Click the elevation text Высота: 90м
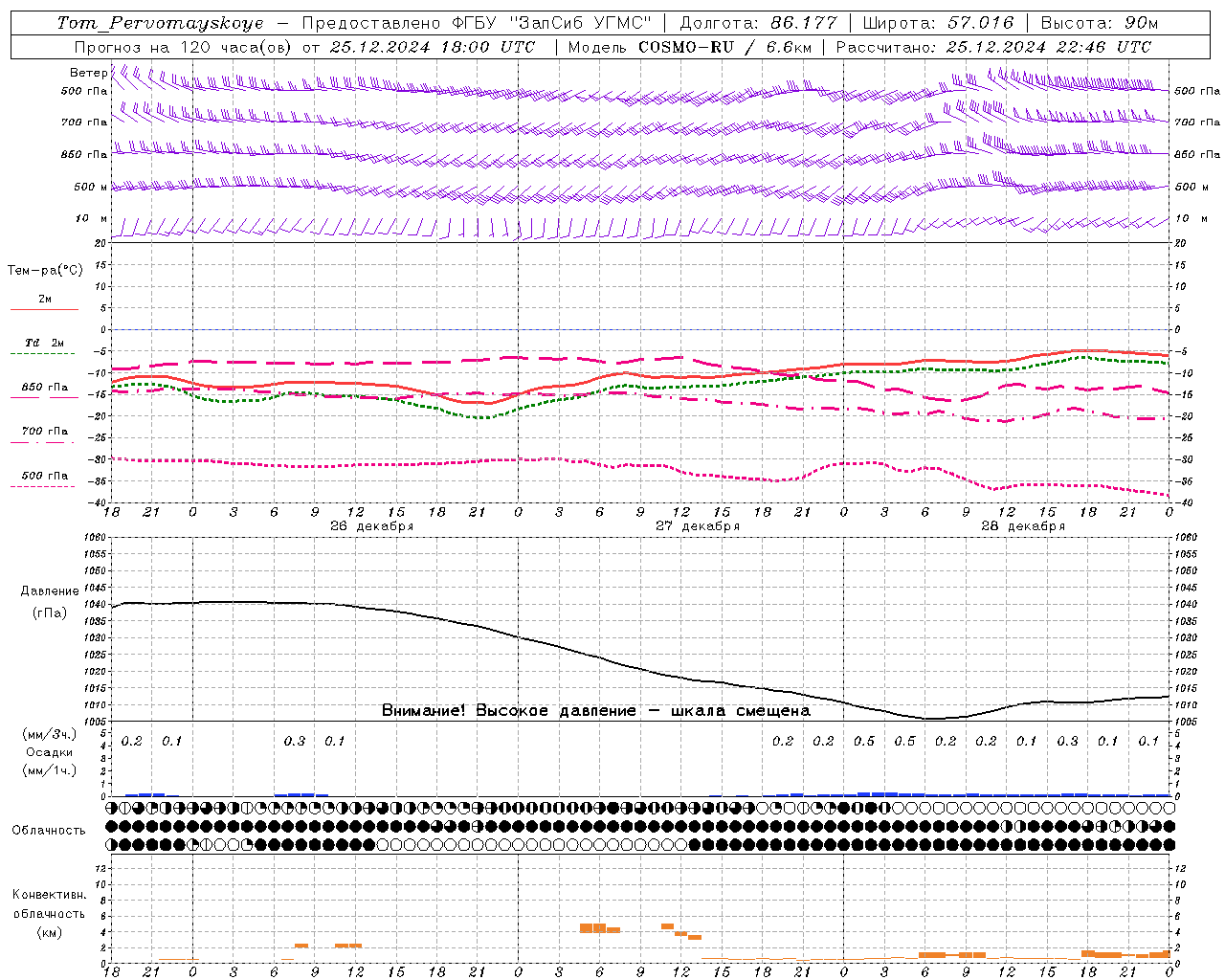The width and height of the screenshot is (1225, 980). (x=1100, y=23)
